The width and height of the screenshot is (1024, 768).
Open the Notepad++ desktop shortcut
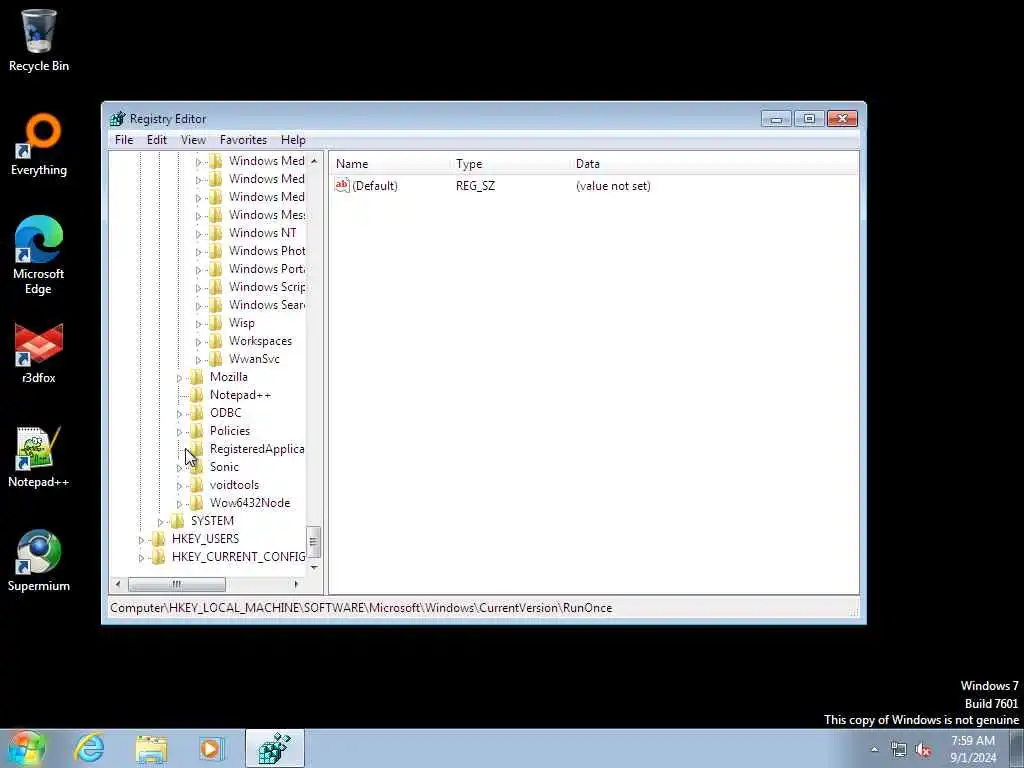point(39,457)
